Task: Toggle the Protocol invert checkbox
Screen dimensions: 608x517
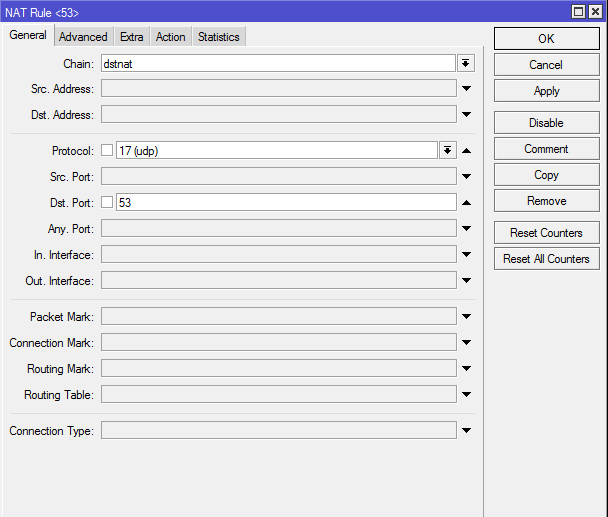Action: coord(107,150)
